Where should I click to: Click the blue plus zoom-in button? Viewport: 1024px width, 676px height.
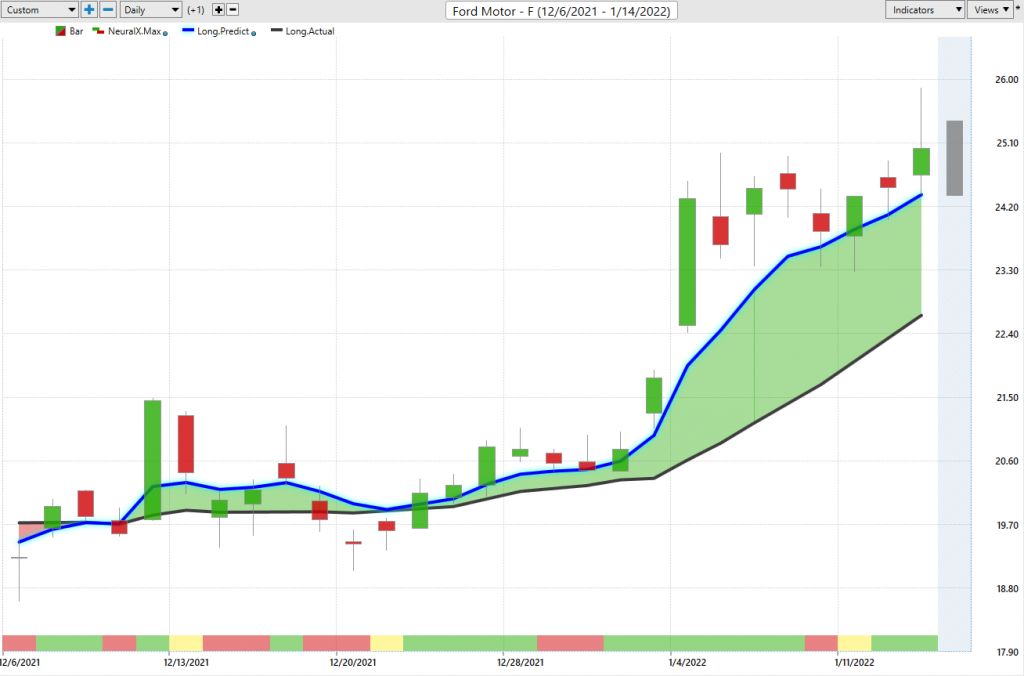[x=89, y=10]
